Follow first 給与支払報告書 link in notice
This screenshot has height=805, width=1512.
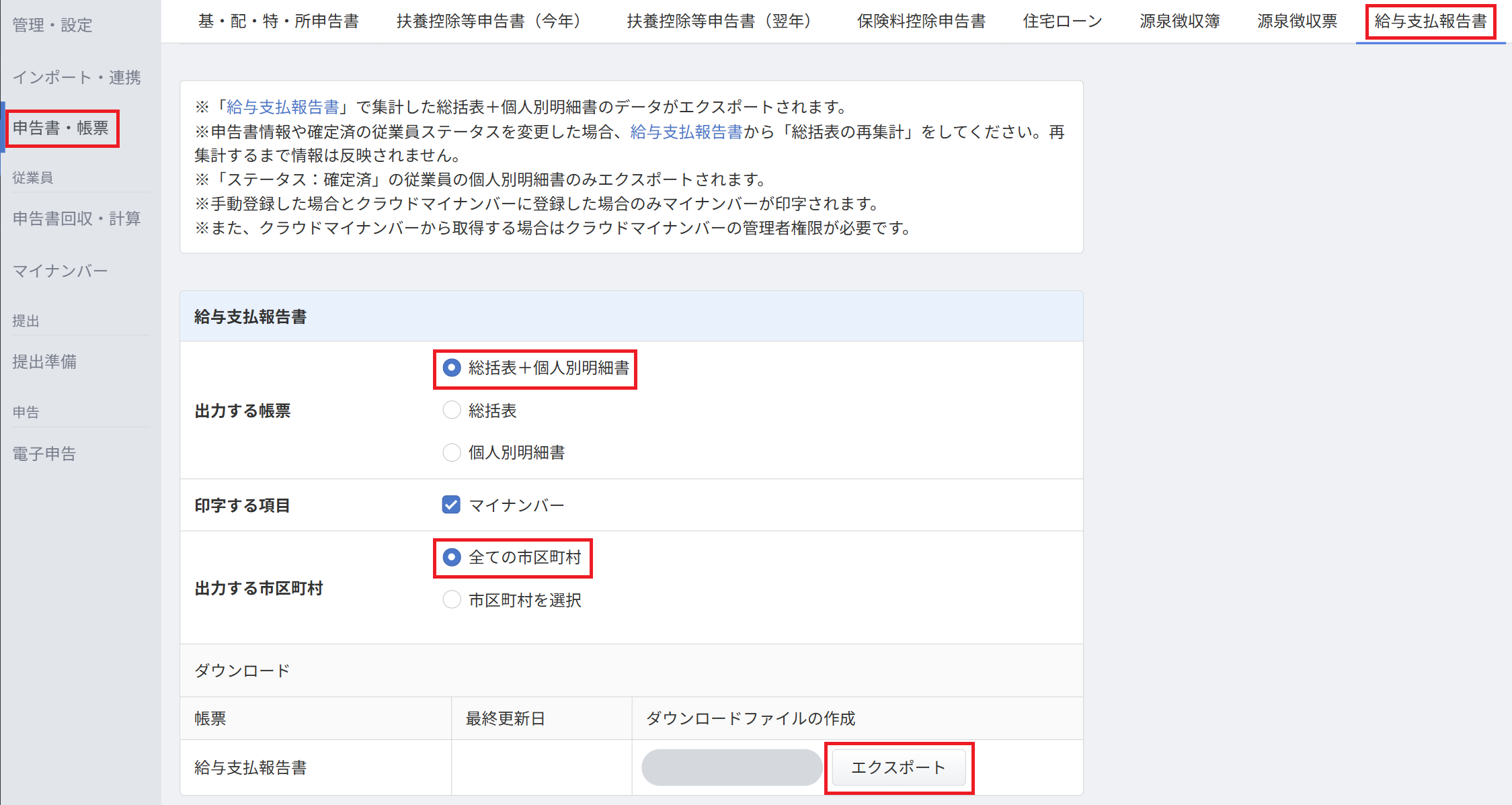tap(282, 107)
